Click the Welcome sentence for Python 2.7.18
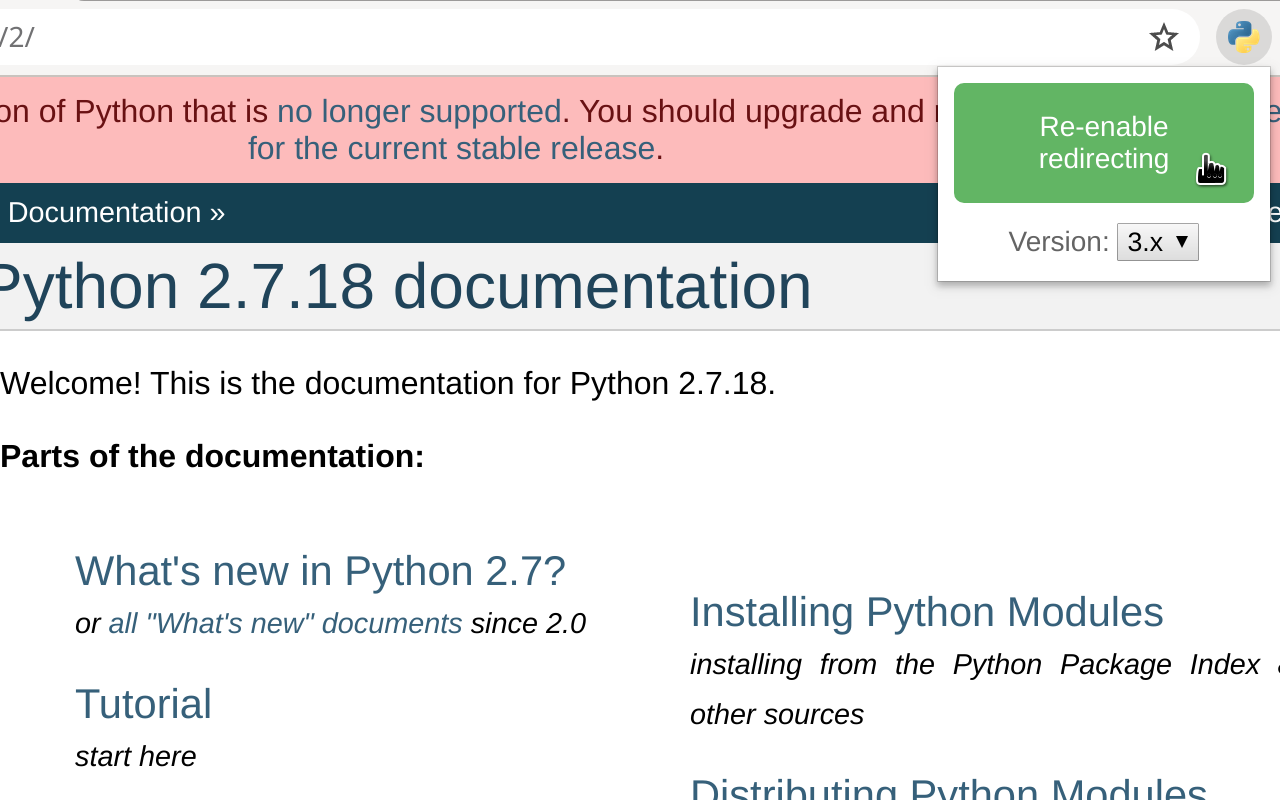1280x800 pixels. pos(388,383)
